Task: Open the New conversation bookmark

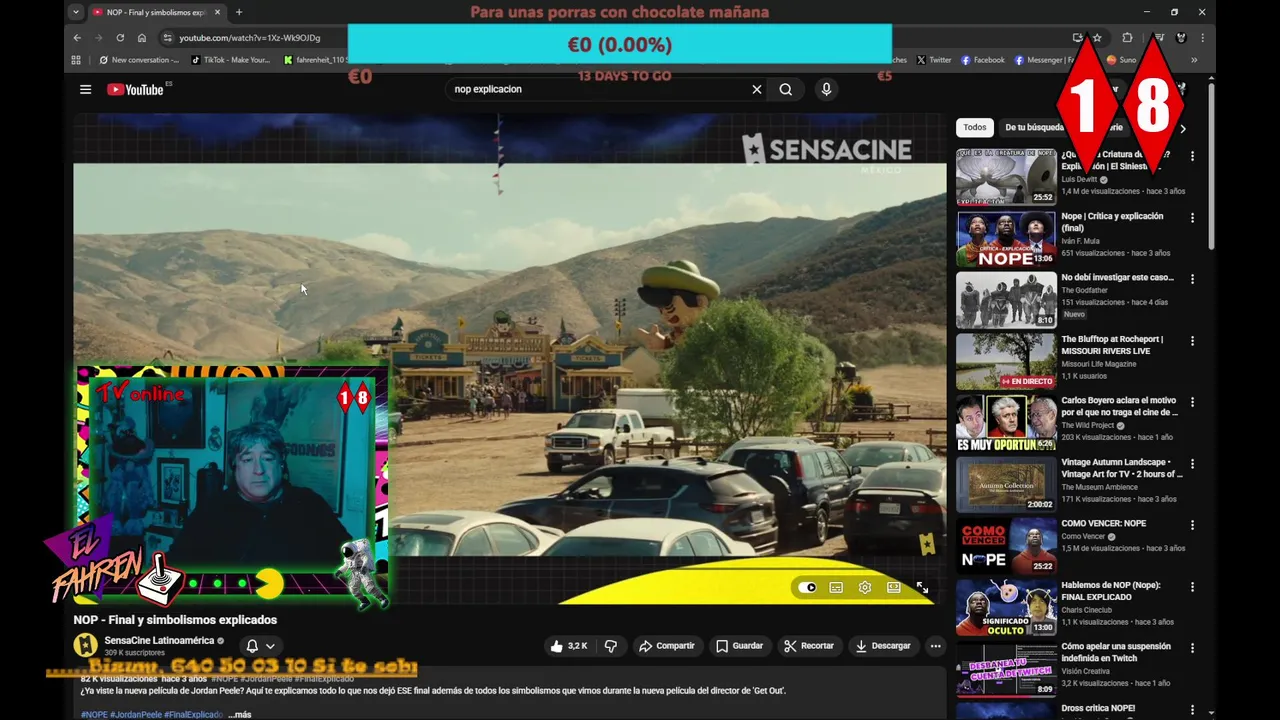Action: pos(139,60)
